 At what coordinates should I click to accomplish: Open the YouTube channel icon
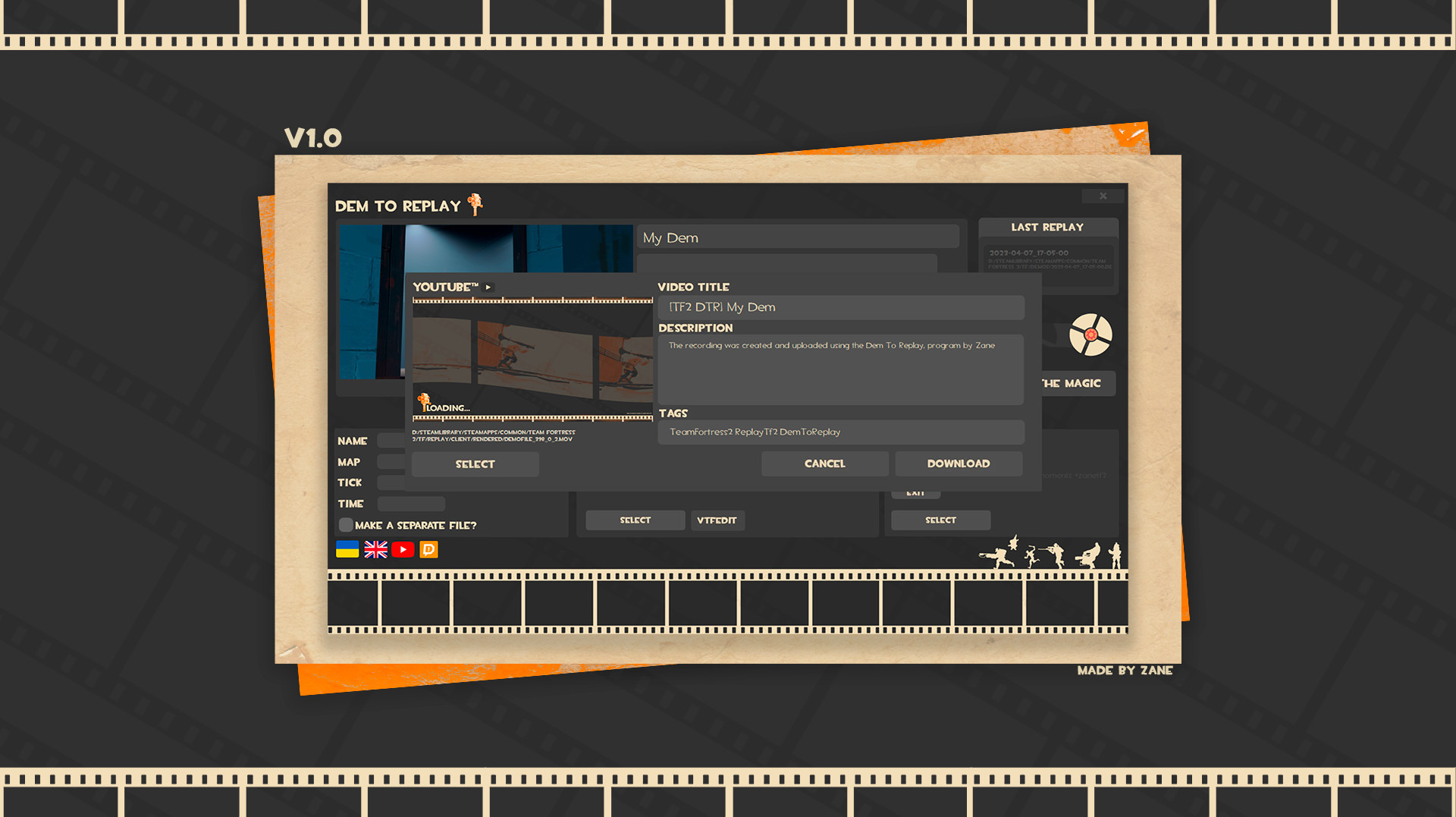click(x=403, y=549)
